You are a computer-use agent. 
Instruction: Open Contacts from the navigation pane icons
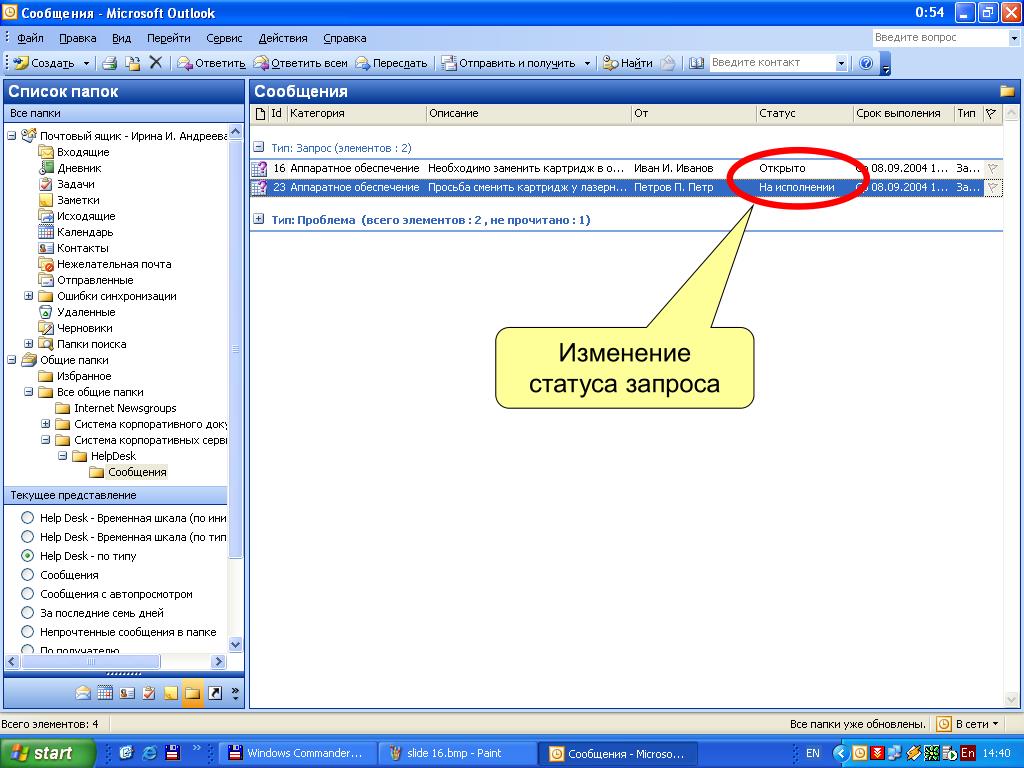pyautogui.click(x=127, y=693)
